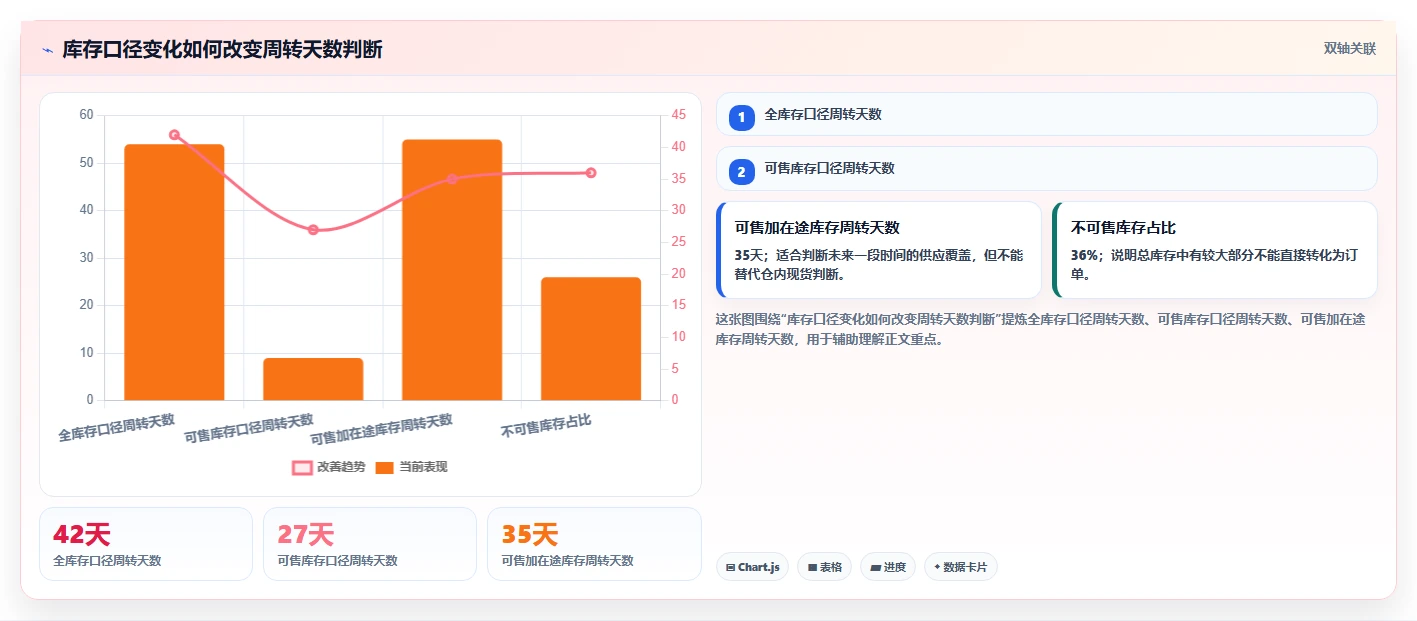The image size is (1417, 621).
Task: Open list item 全库存口径周转天数
Action: pyautogui.click(x=1047, y=114)
